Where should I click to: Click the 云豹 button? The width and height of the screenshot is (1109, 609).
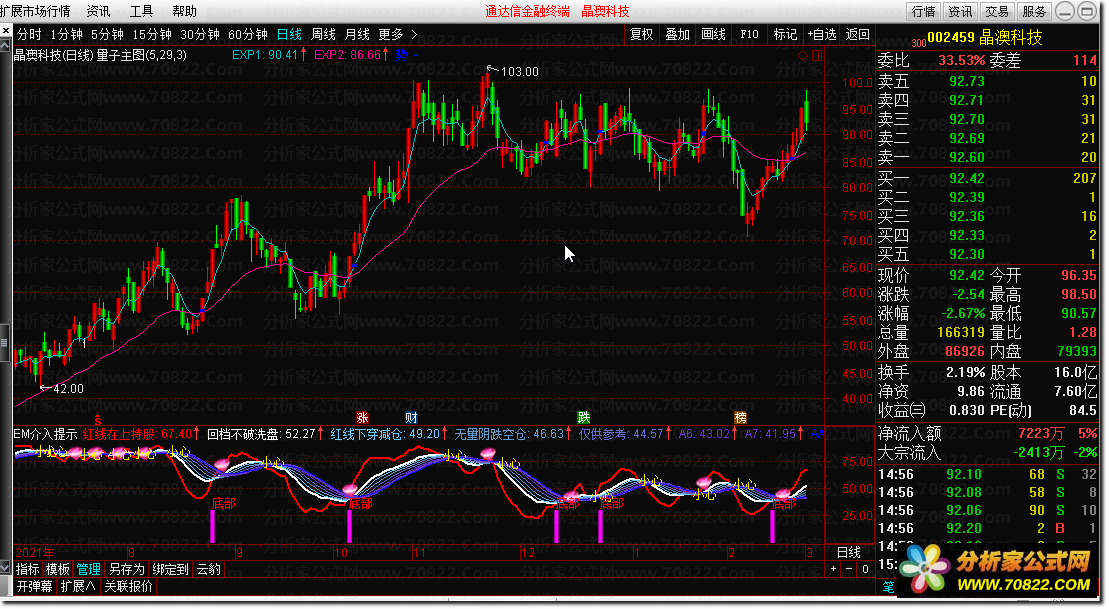point(209,569)
